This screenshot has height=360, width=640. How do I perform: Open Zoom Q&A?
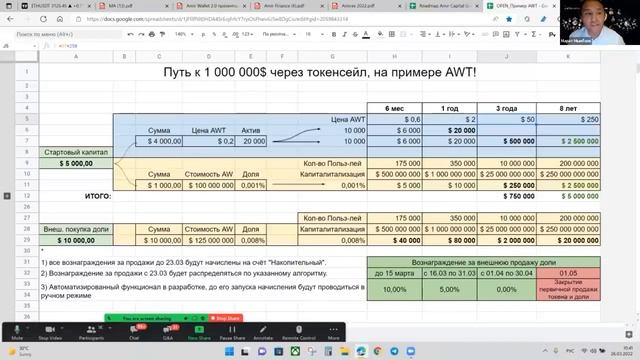point(167,332)
